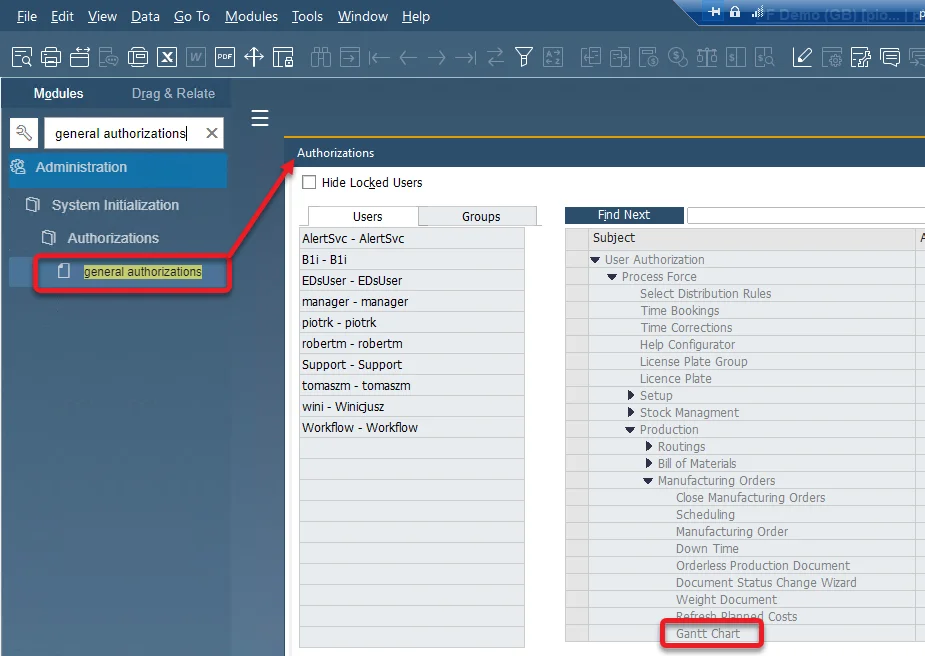The height and width of the screenshot is (656, 925).
Task: Open the Modules menu in the menu bar
Action: (x=251, y=16)
